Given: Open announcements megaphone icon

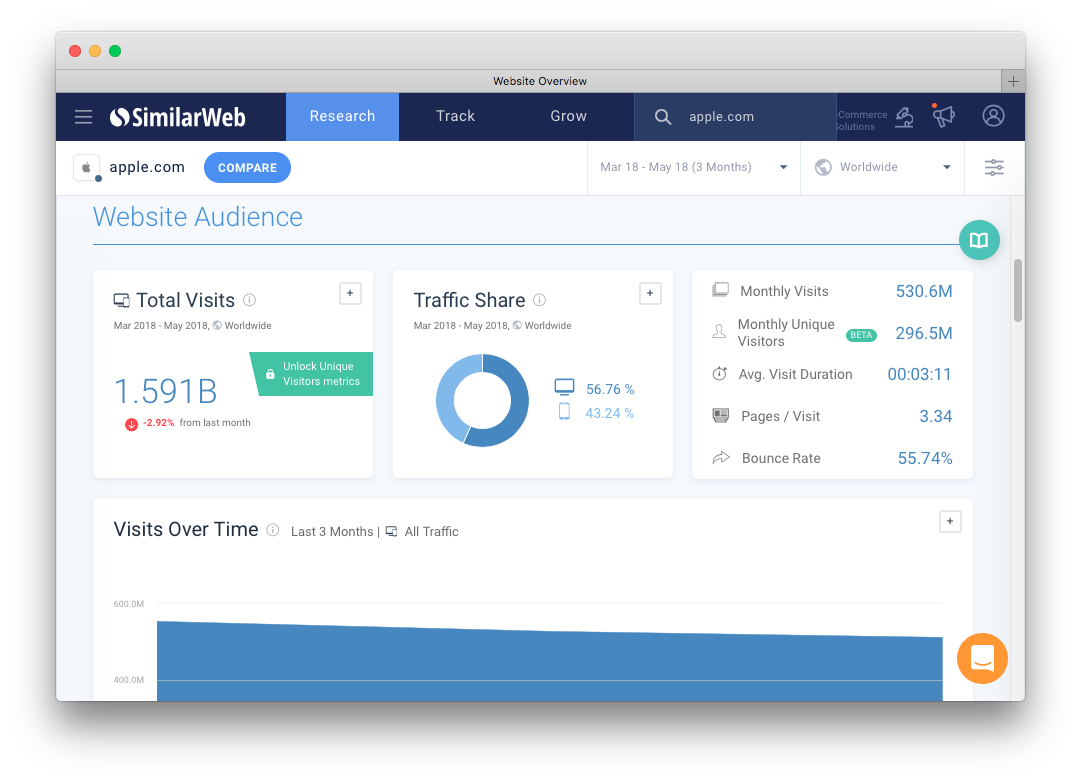Looking at the screenshot, I should click(943, 116).
